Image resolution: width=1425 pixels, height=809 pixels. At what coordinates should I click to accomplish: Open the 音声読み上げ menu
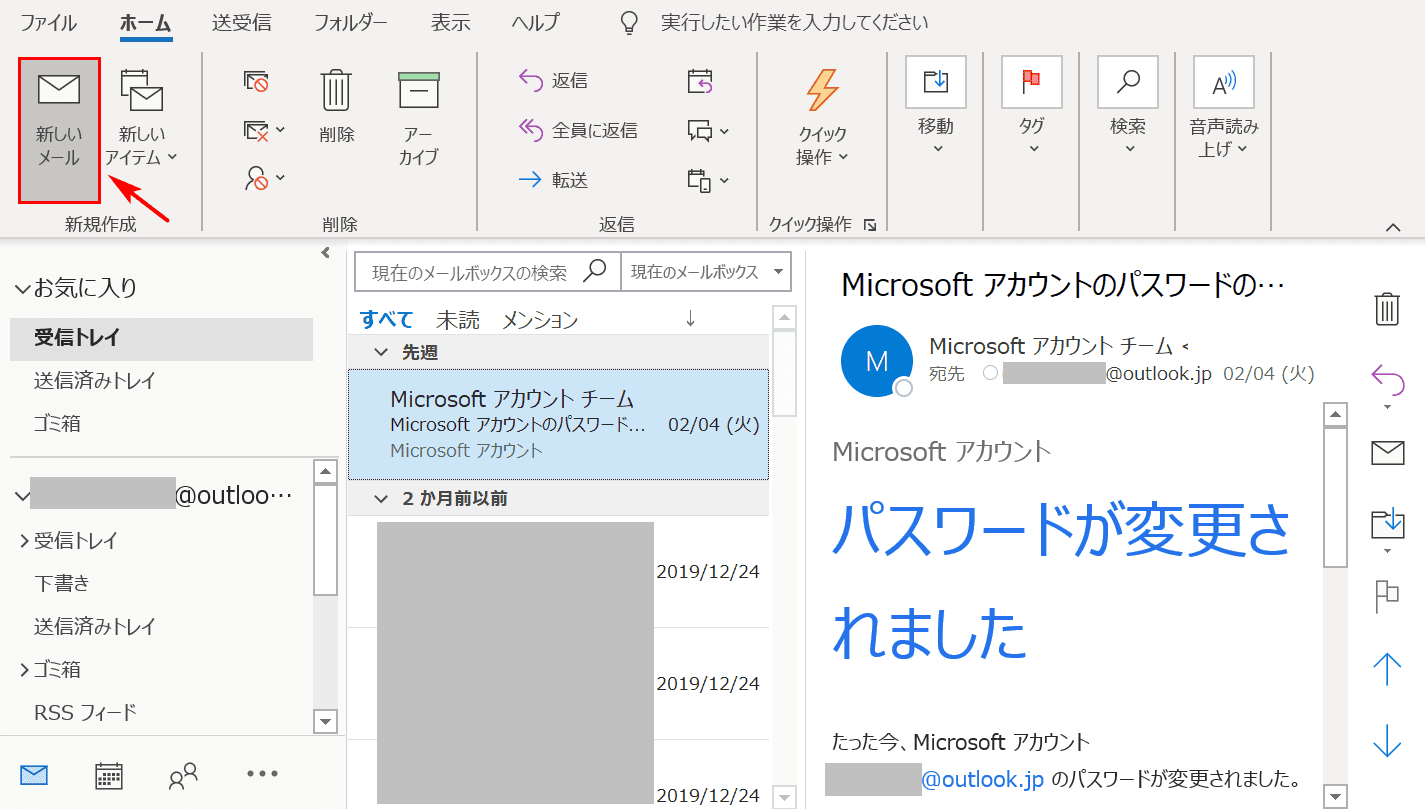pyautogui.click(x=1224, y=107)
